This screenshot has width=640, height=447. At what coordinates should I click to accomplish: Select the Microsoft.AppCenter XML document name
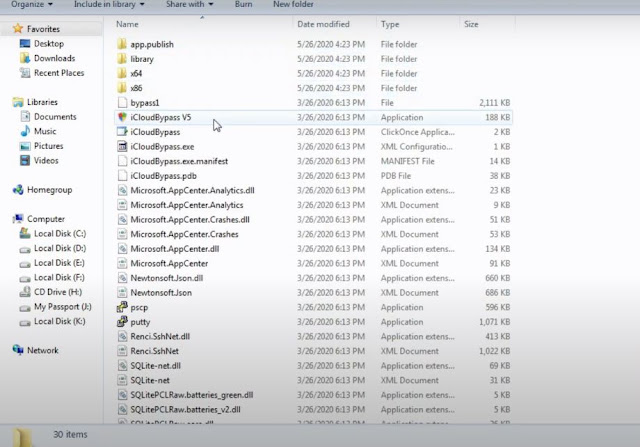169,264
